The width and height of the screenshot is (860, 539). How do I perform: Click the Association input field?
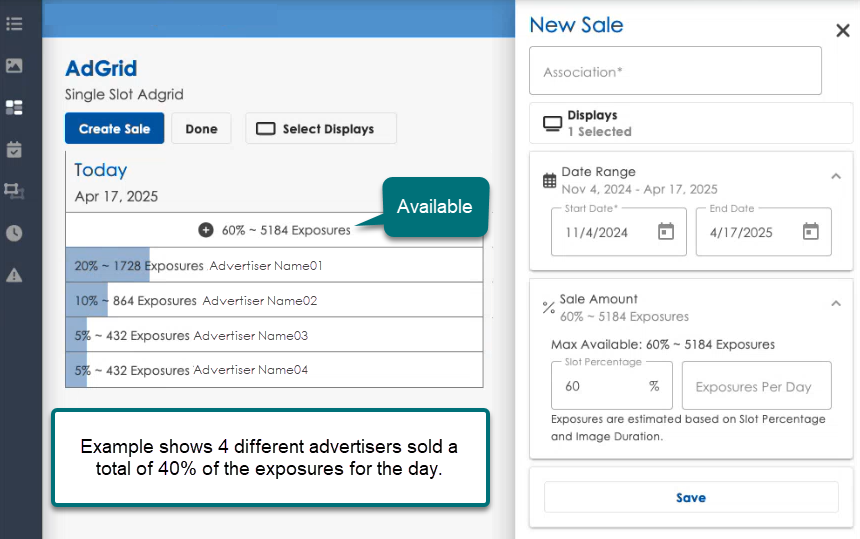675,72
